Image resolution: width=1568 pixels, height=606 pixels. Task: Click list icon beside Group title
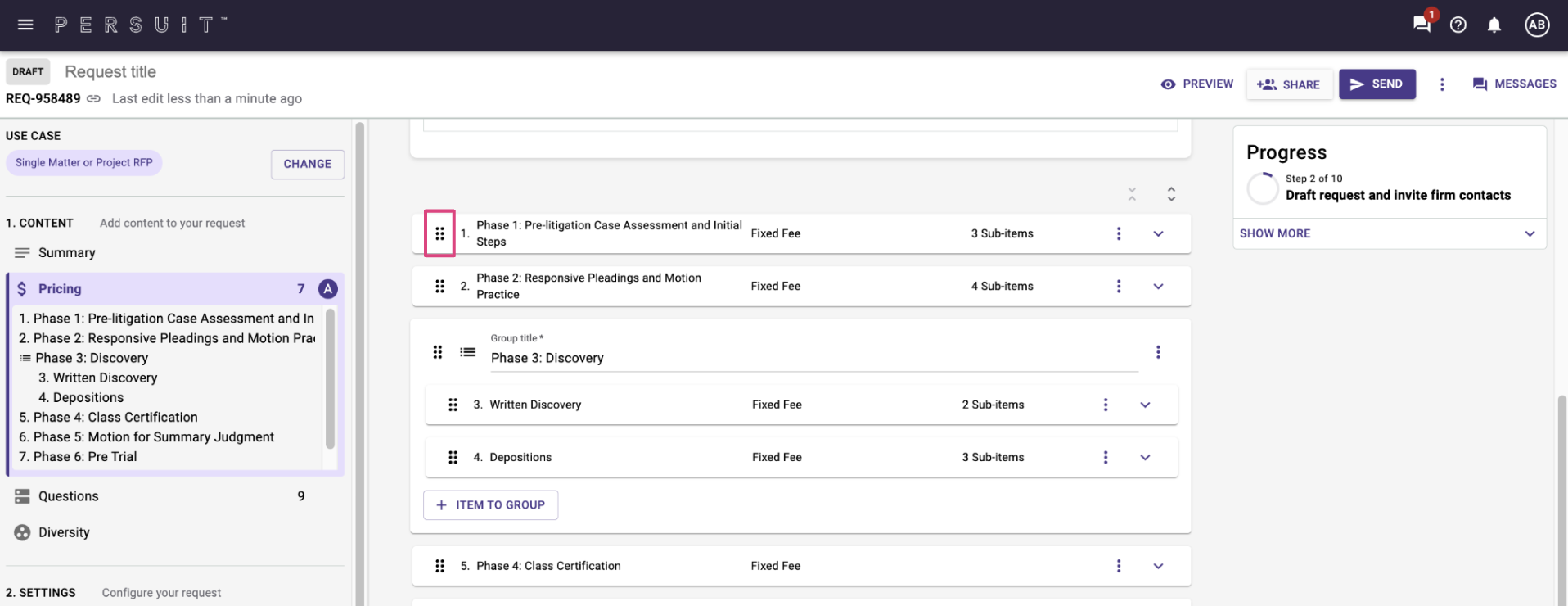468,352
